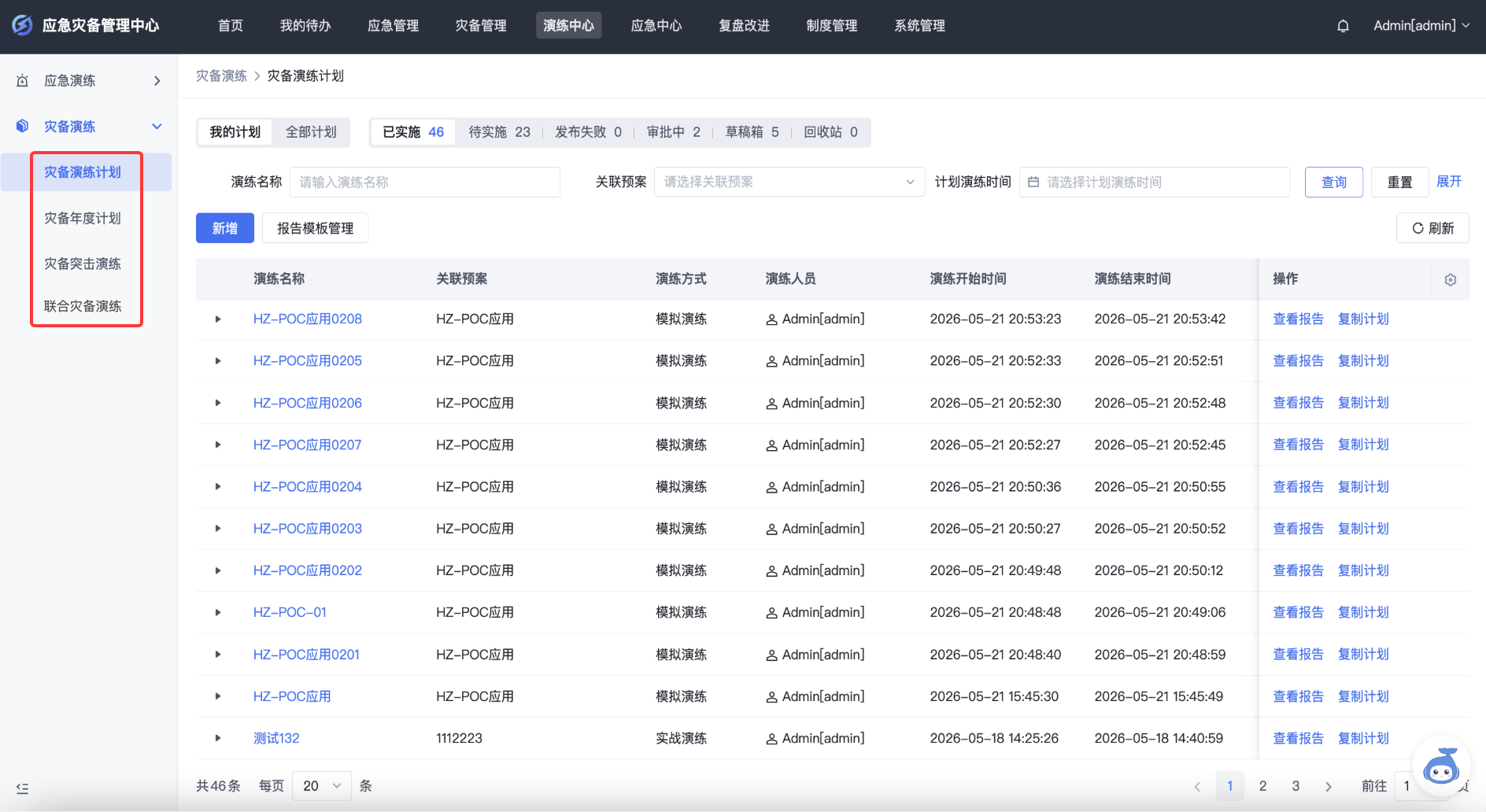The image size is (1486, 812).
Task: Click the 灾备演练 breadcrumb
Action: point(221,76)
